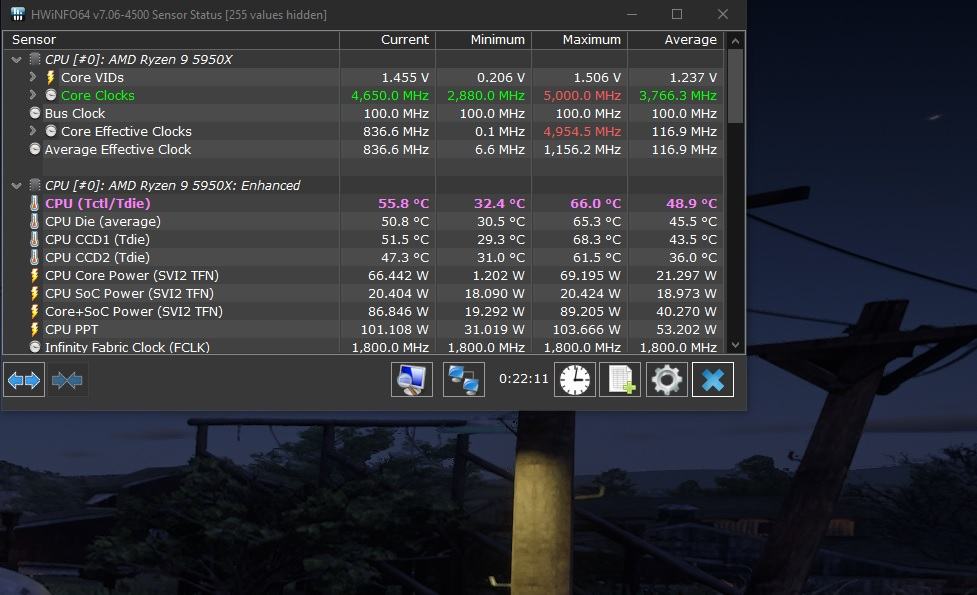Select the CPU CCD2 (Tdie) row label

coord(97,257)
